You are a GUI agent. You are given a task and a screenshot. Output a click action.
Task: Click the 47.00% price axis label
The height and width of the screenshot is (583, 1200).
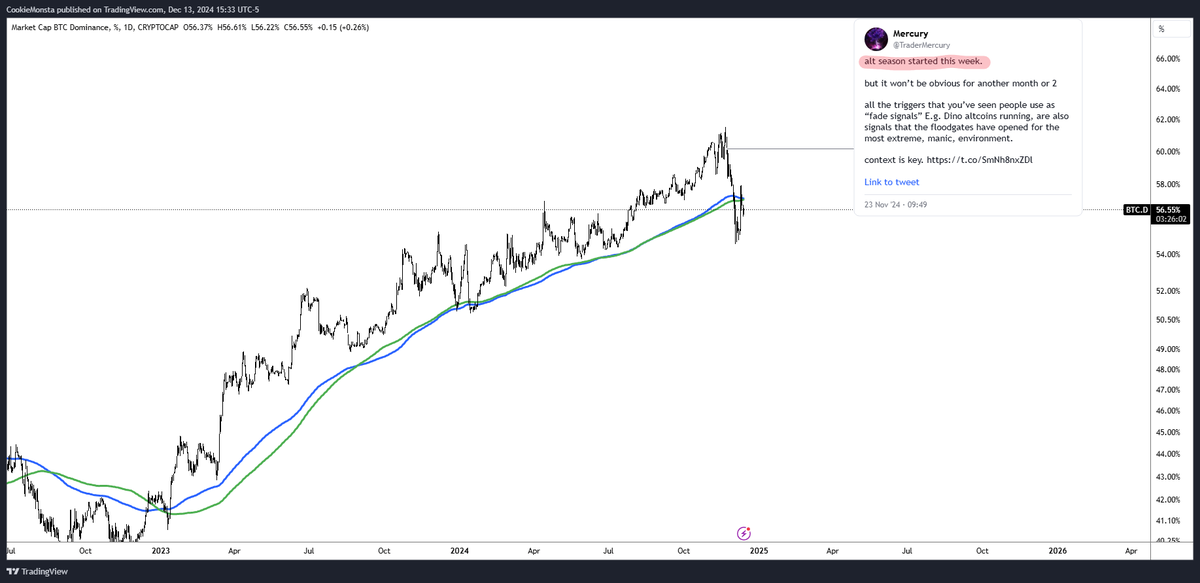click(x=1168, y=390)
